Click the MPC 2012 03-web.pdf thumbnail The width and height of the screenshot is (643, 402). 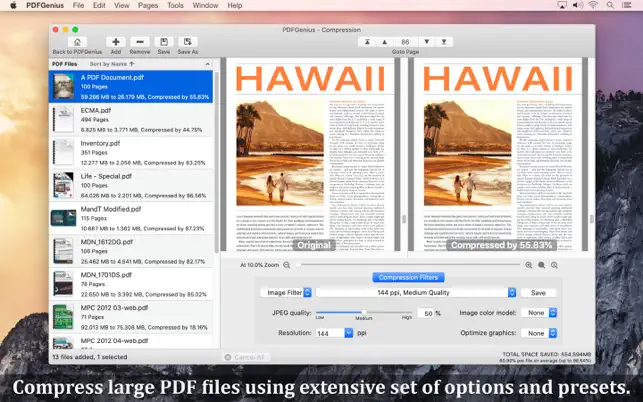tap(63, 317)
